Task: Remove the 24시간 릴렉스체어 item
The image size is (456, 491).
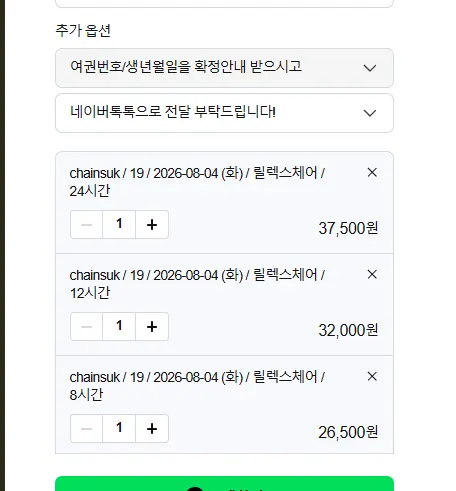Action: (372, 172)
